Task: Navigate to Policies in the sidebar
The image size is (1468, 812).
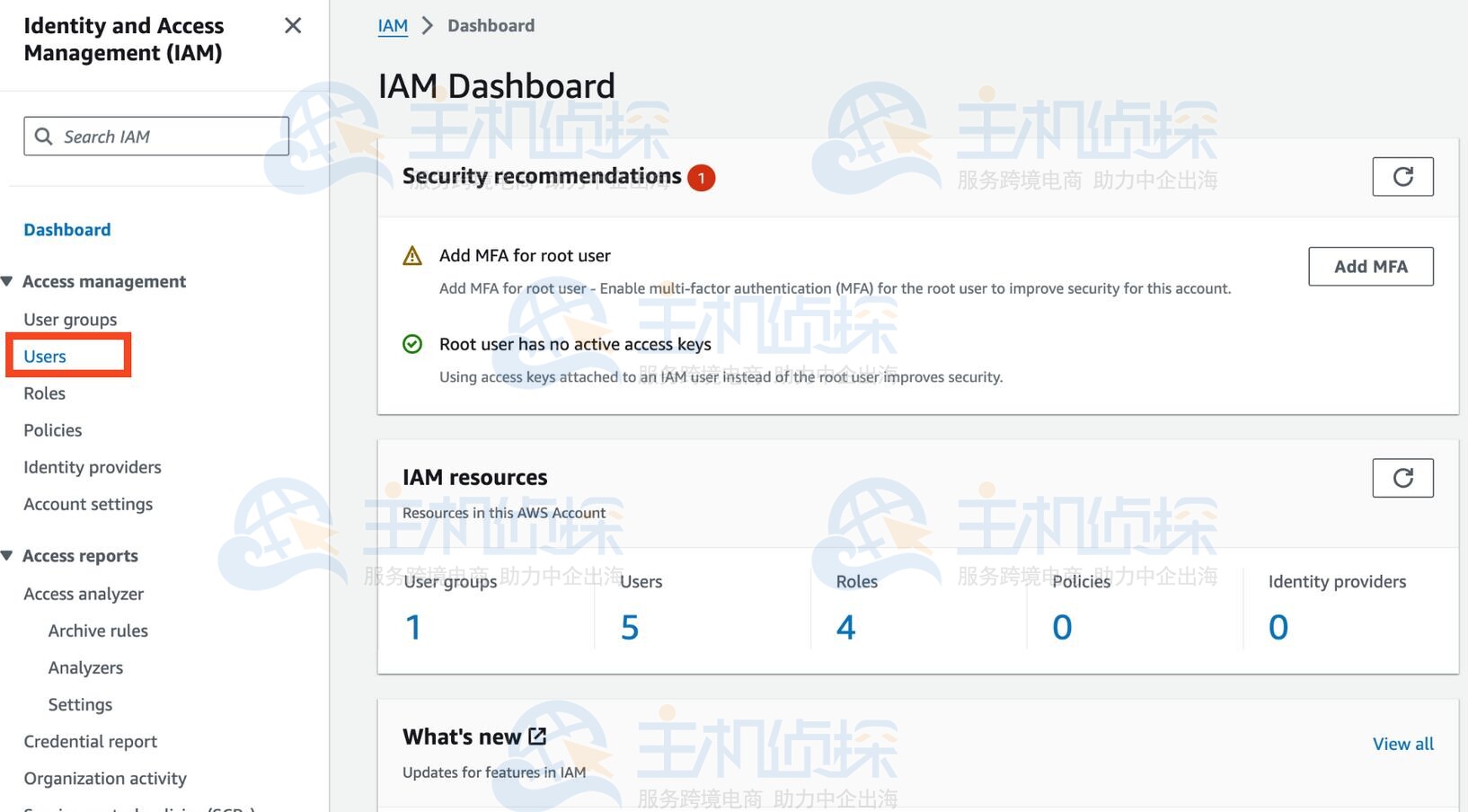Action: tap(51, 429)
